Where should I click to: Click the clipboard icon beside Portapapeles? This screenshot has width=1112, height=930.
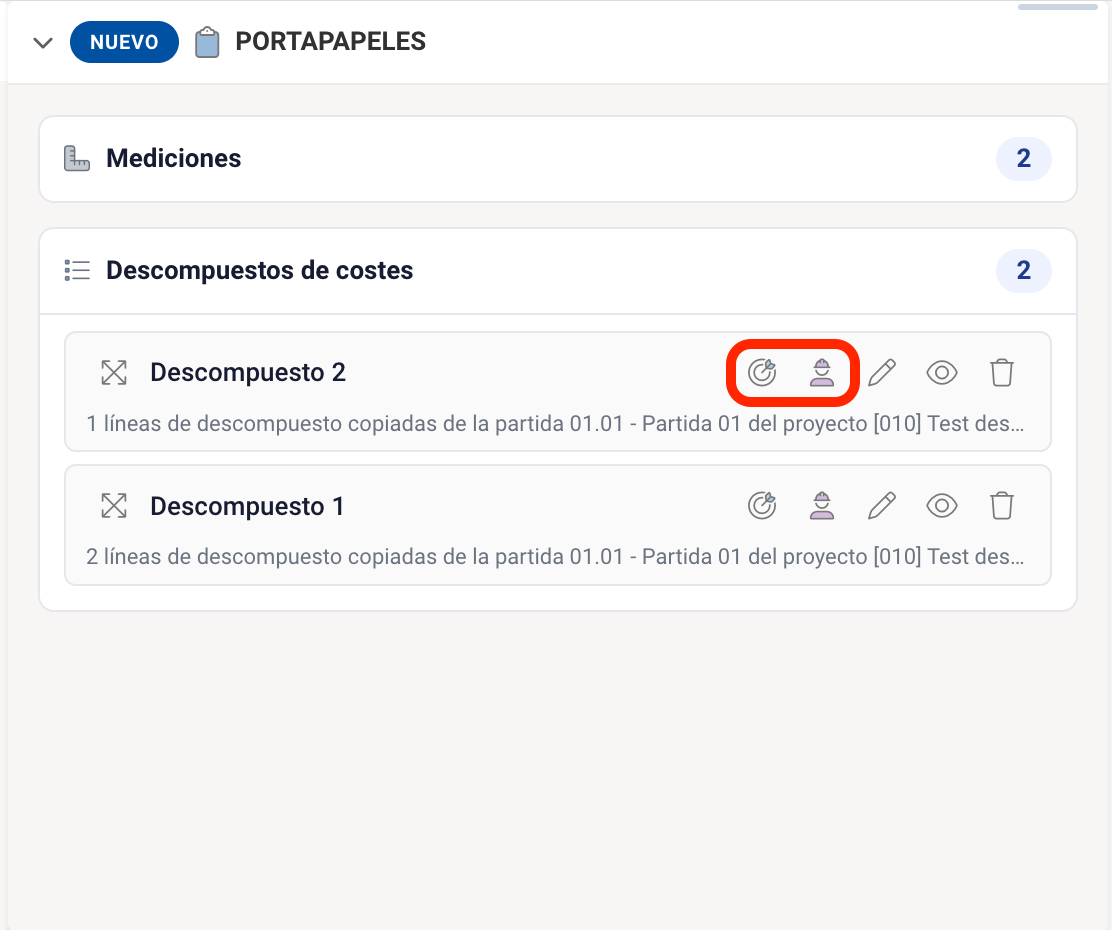[x=207, y=43]
